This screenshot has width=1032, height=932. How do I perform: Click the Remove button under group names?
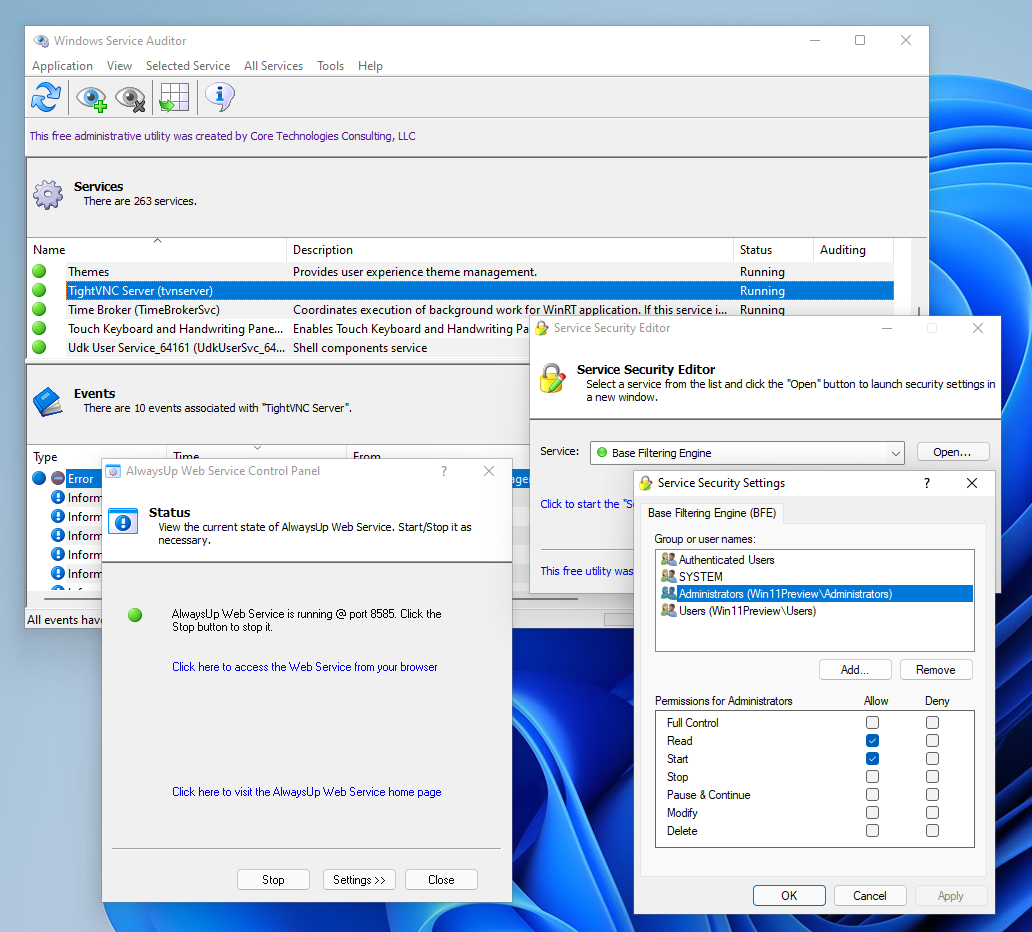point(936,670)
